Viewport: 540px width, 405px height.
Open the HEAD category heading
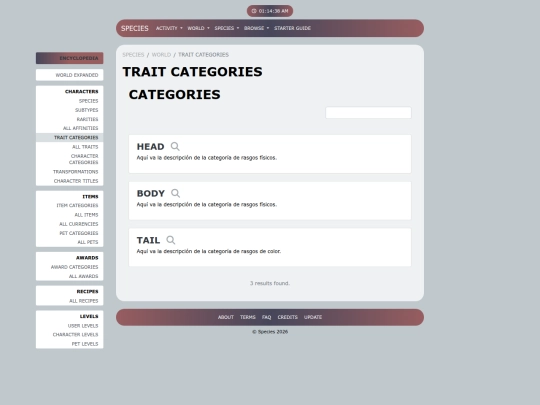coord(150,147)
